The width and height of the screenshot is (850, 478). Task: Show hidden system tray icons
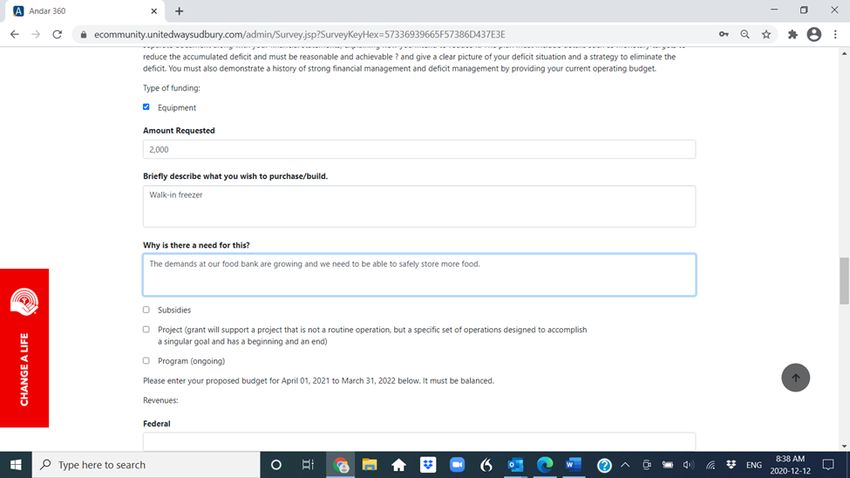[625, 464]
